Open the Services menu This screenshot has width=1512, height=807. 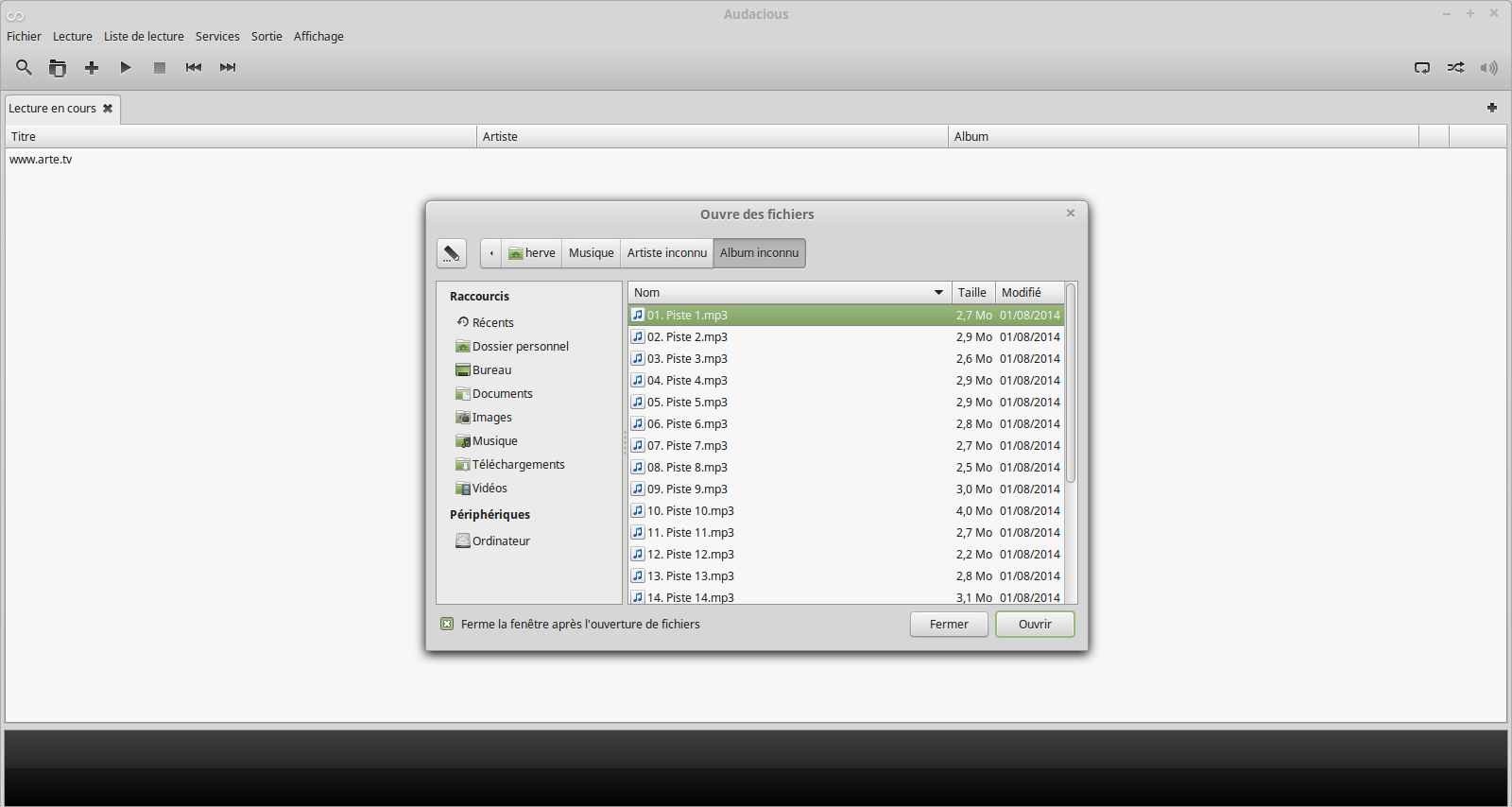(x=217, y=36)
